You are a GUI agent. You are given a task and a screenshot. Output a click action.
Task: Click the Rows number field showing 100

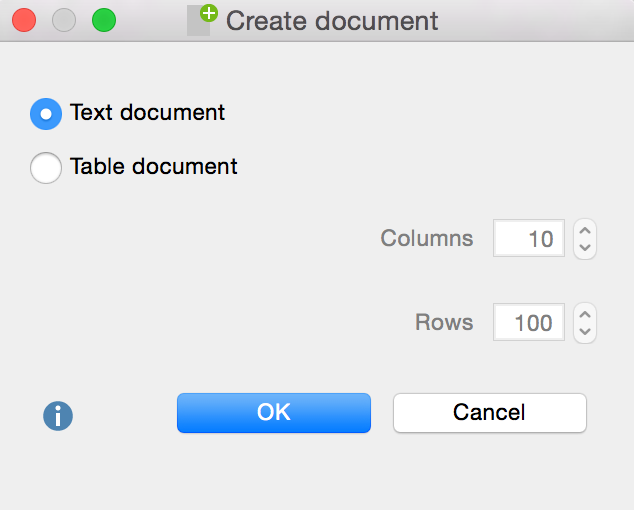(529, 322)
